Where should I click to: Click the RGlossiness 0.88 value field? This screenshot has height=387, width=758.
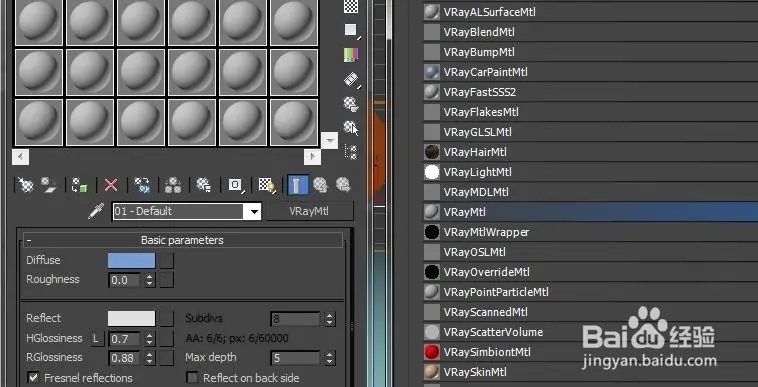[x=125, y=358]
